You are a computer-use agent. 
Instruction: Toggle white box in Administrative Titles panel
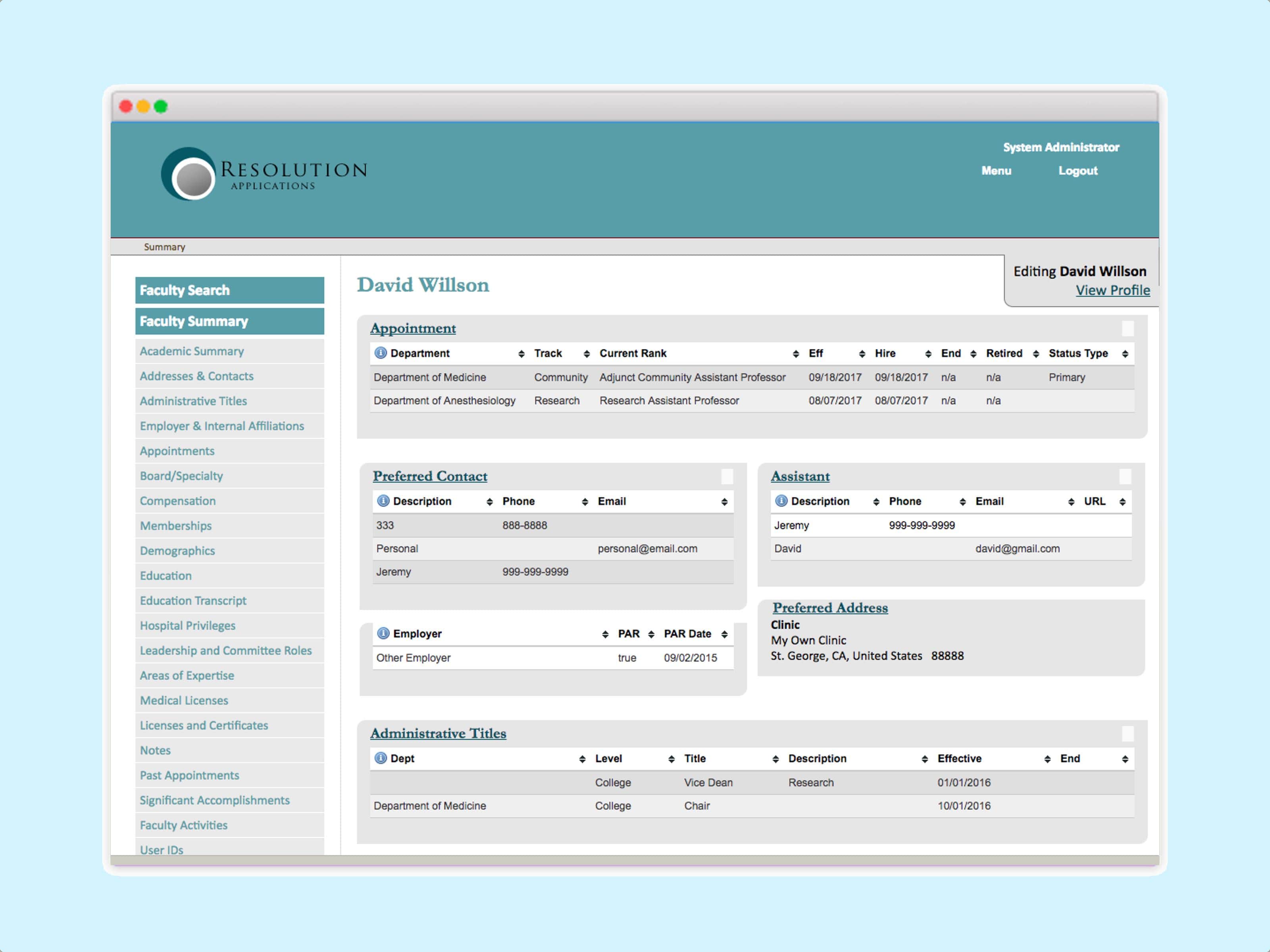point(1128,733)
